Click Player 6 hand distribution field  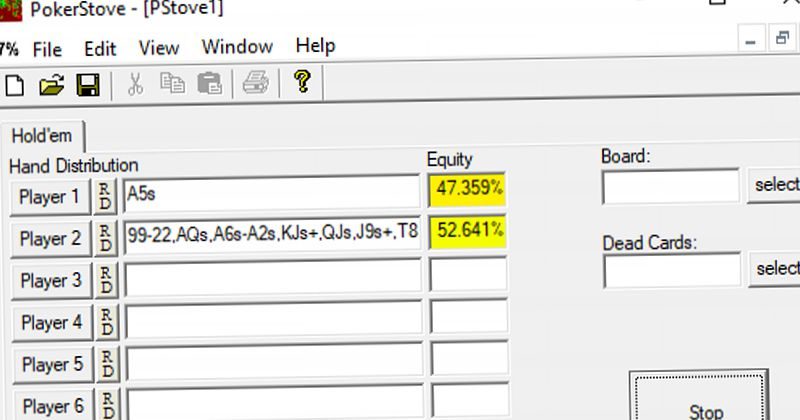(x=275, y=402)
